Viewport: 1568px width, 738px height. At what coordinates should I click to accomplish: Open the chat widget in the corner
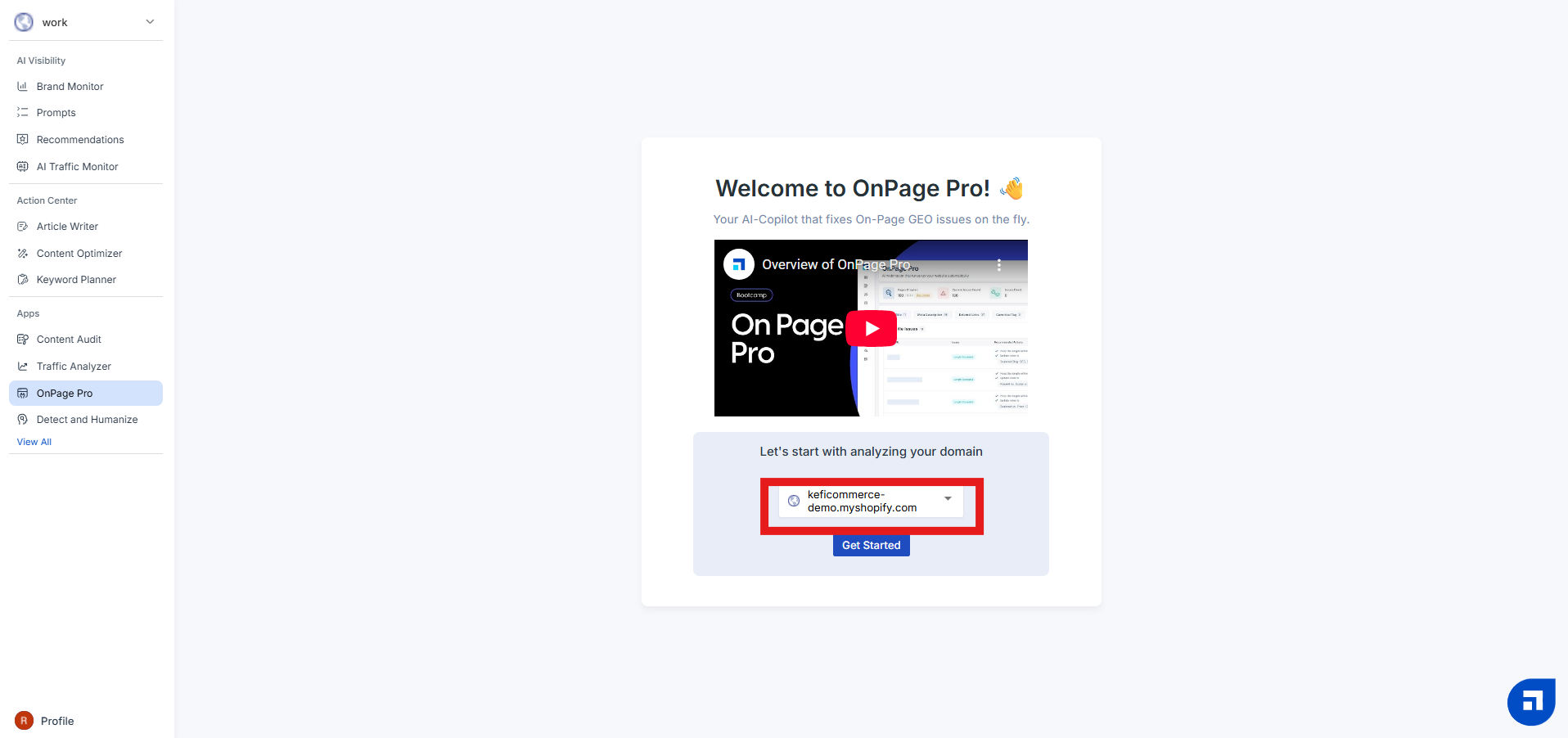tap(1530, 701)
